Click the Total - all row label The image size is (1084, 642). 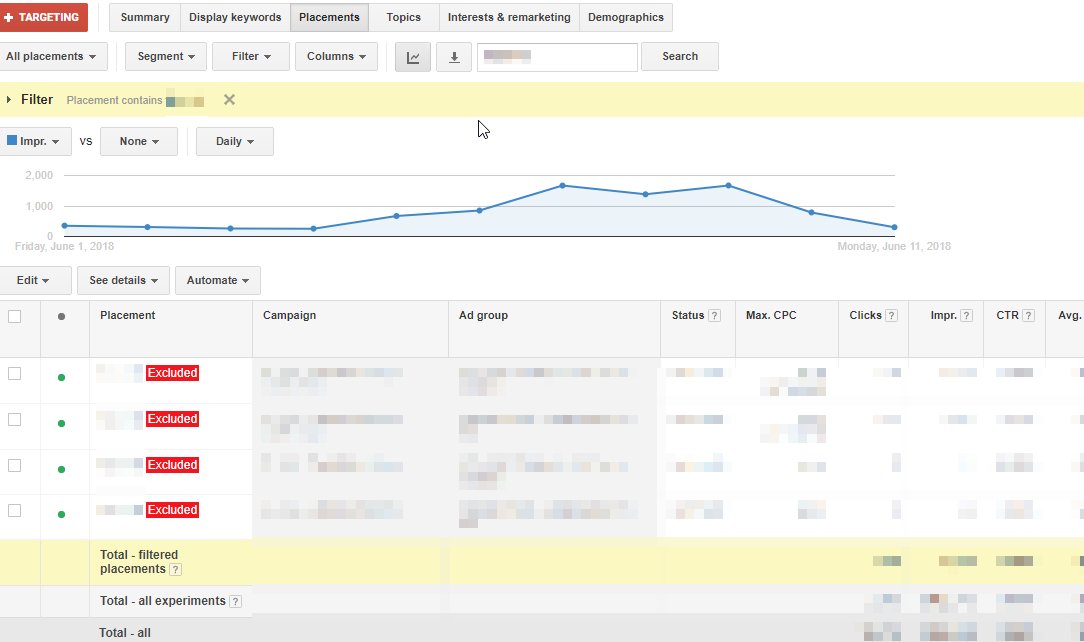coord(124,633)
